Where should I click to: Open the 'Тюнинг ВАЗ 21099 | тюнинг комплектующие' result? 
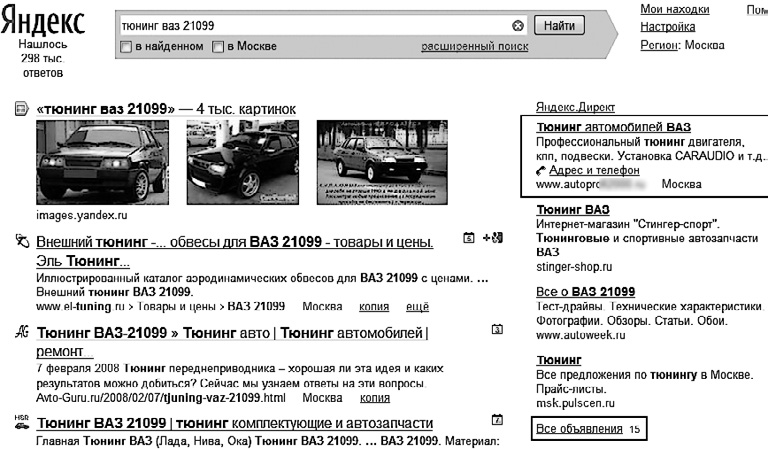[x=235, y=423]
